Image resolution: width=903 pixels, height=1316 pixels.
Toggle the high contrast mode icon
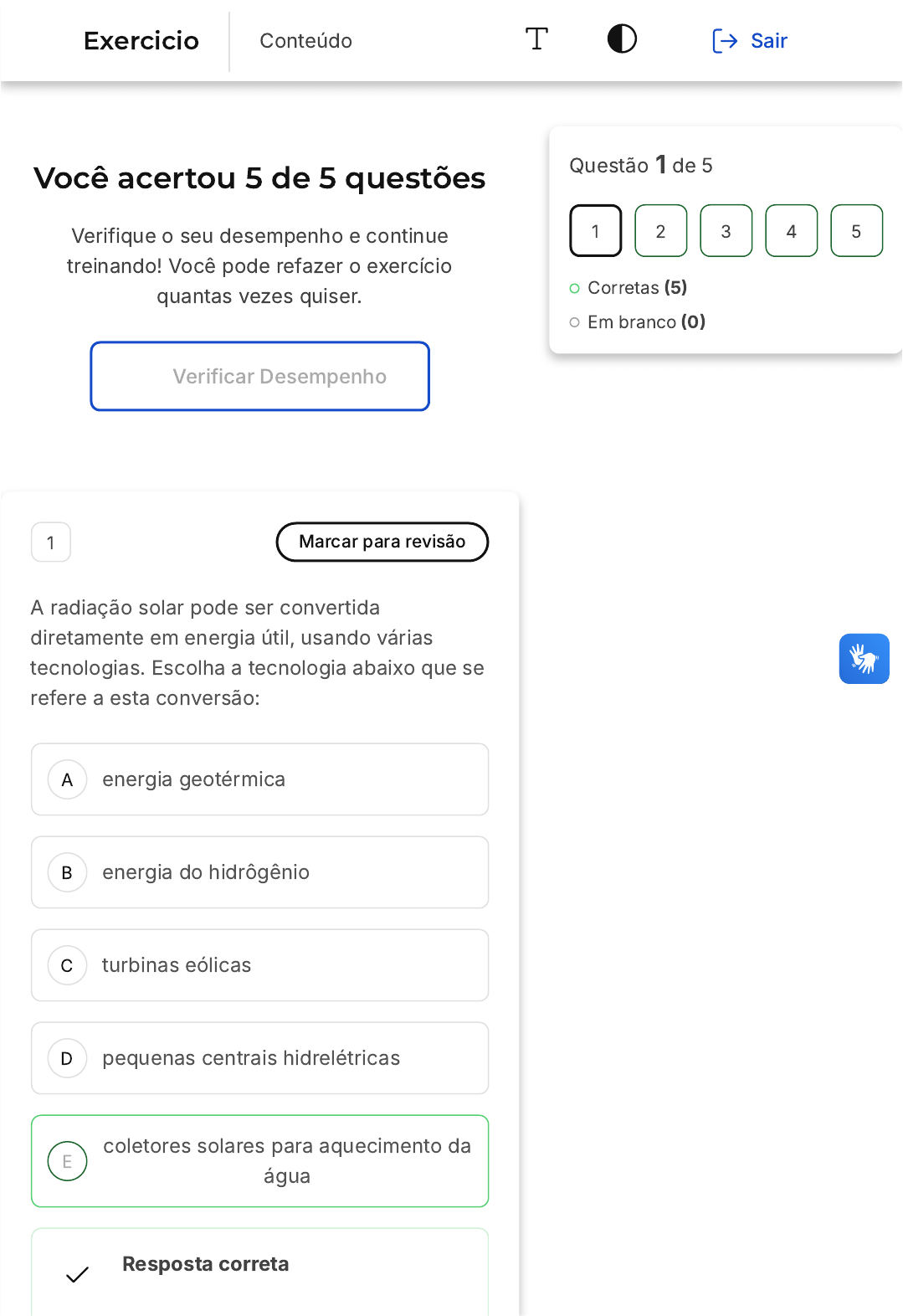point(622,39)
